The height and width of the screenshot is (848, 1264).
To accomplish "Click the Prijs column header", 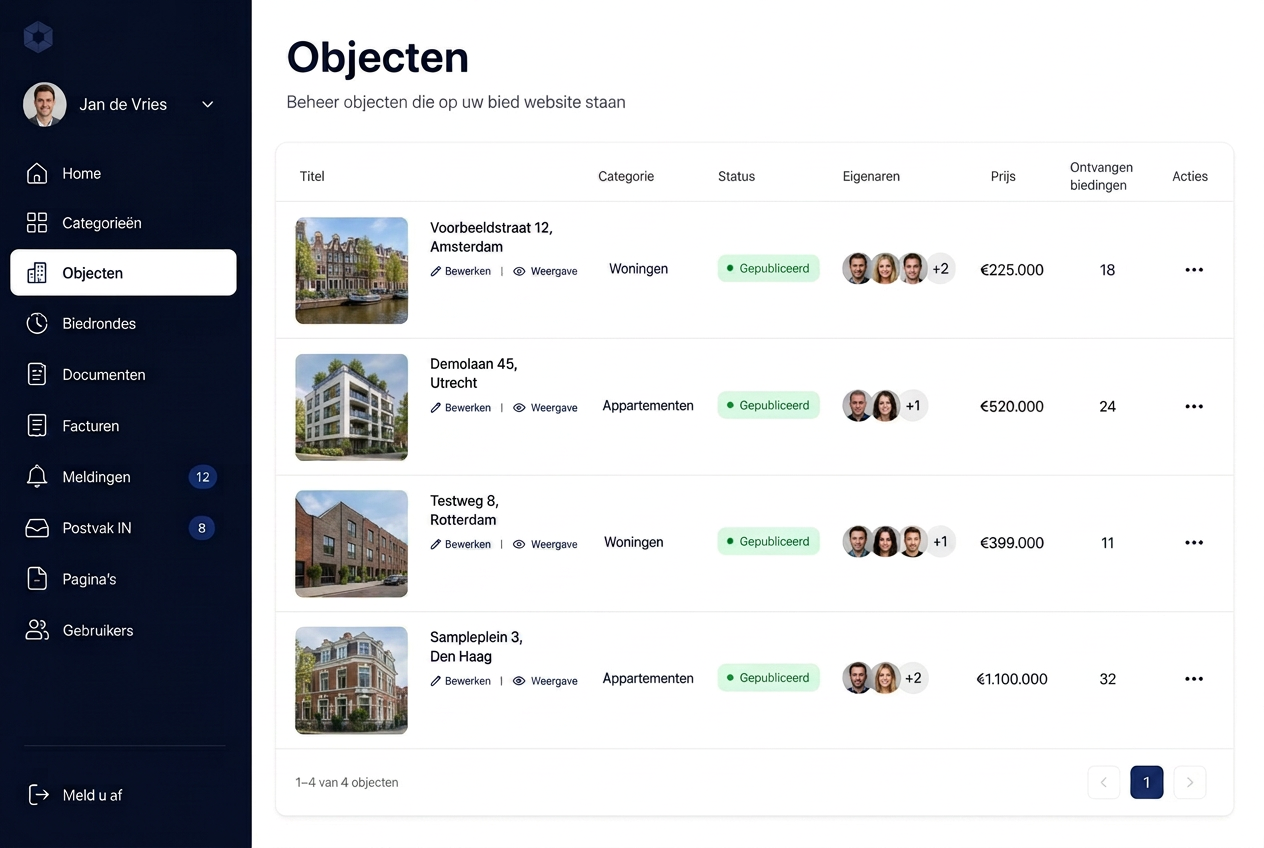I will coord(1003,176).
